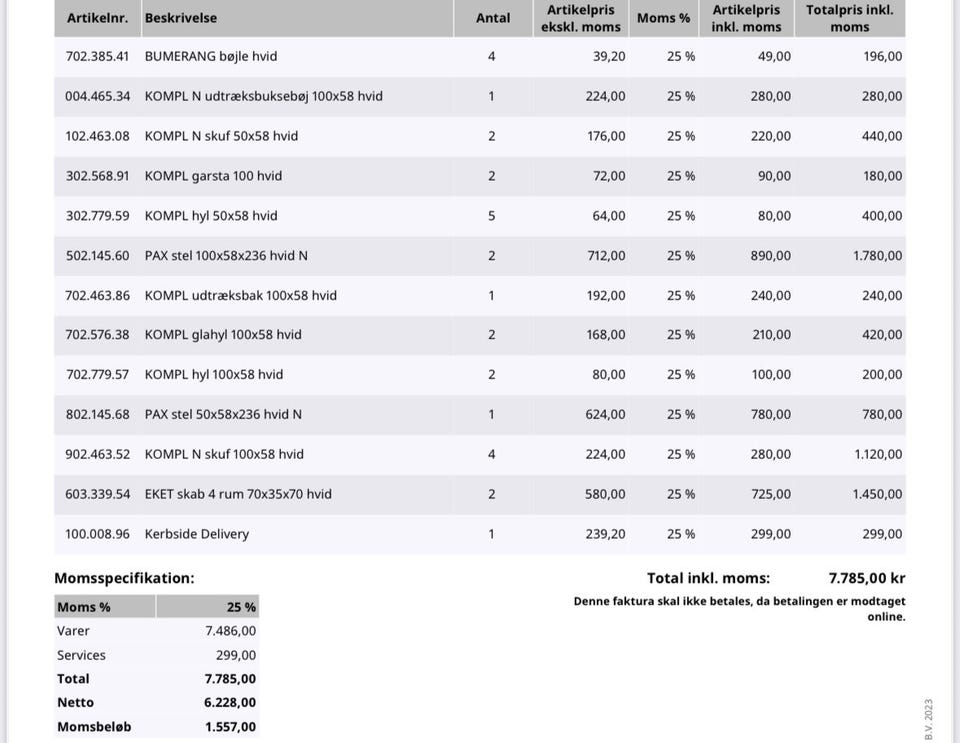Image resolution: width=960 pixels, height=743 pixels.
Task: Click the Momsbeløb value 1.557,00
Action: pyautogui.click(x=230, y=727)
